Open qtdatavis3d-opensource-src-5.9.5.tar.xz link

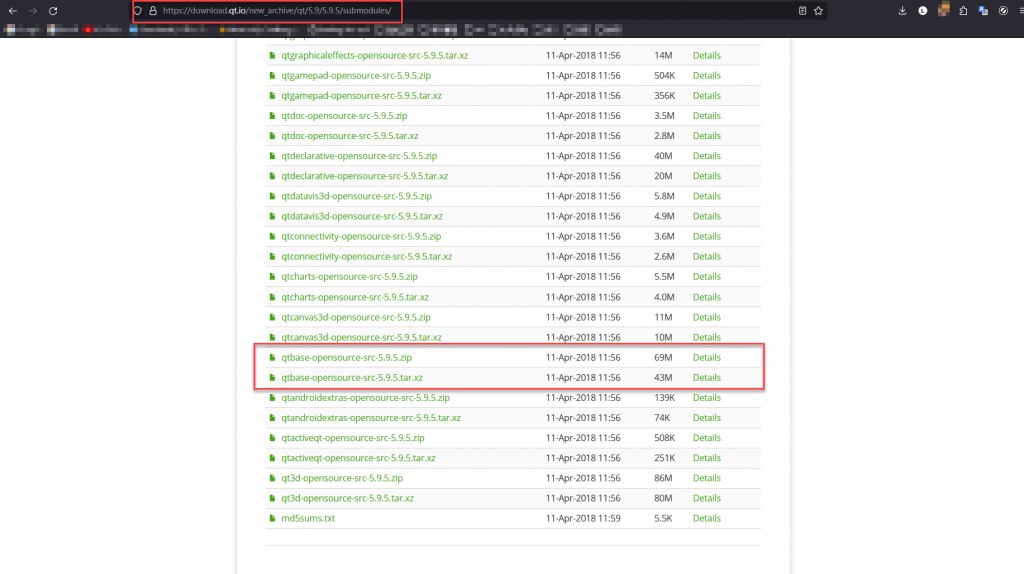point(362,216)
